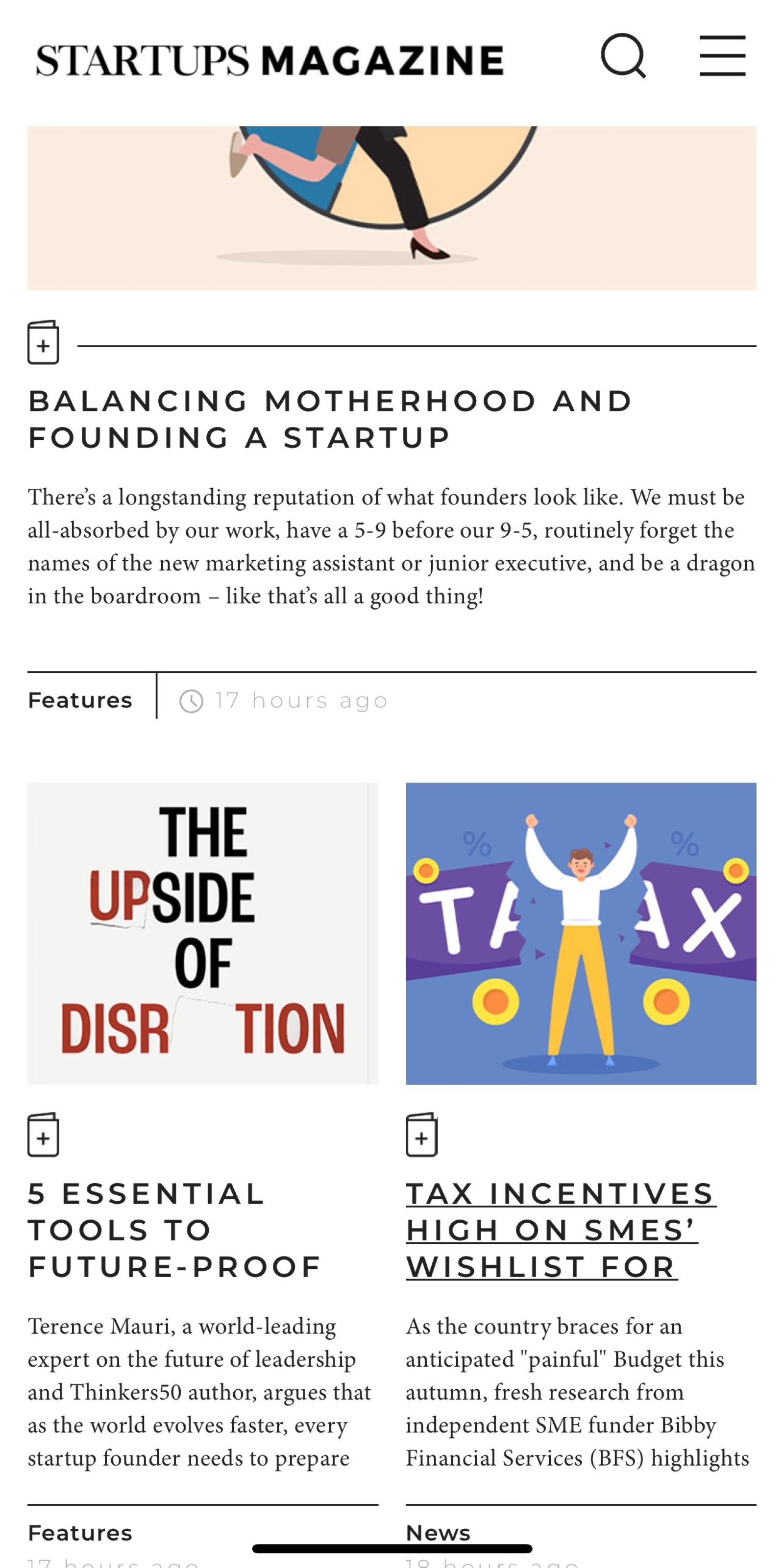Viewport: 784px width, 1568px height.
Task: Click the 17 hours ago timestamp
Action: [x=301, y=701]
